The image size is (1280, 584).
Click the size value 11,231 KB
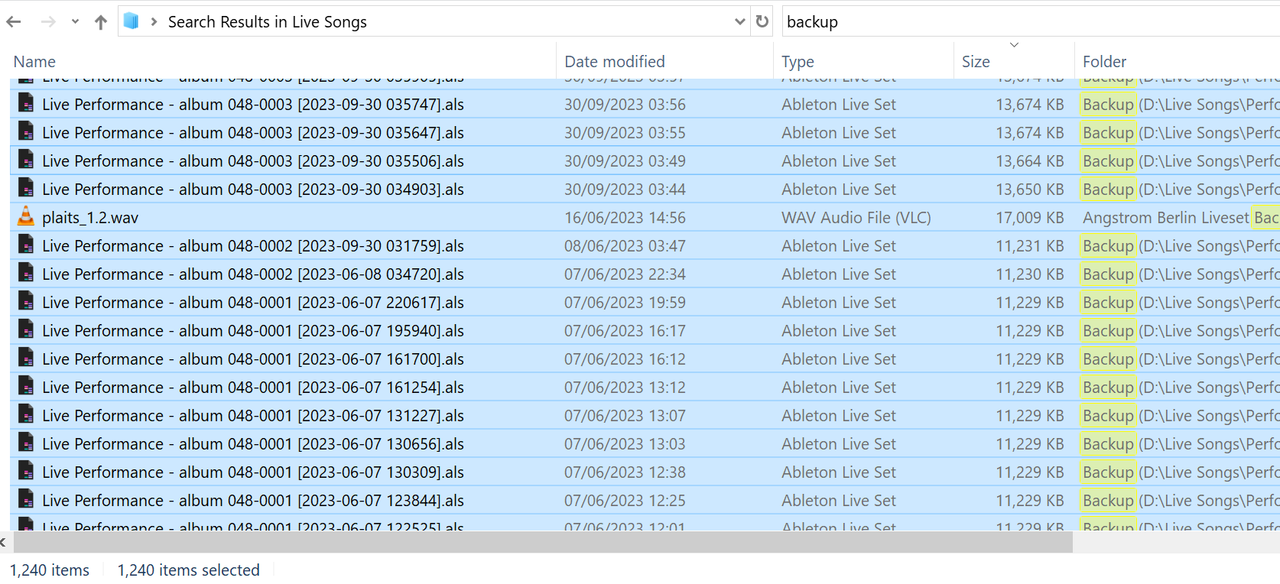pyautogui.click(x=1030, y=246)
